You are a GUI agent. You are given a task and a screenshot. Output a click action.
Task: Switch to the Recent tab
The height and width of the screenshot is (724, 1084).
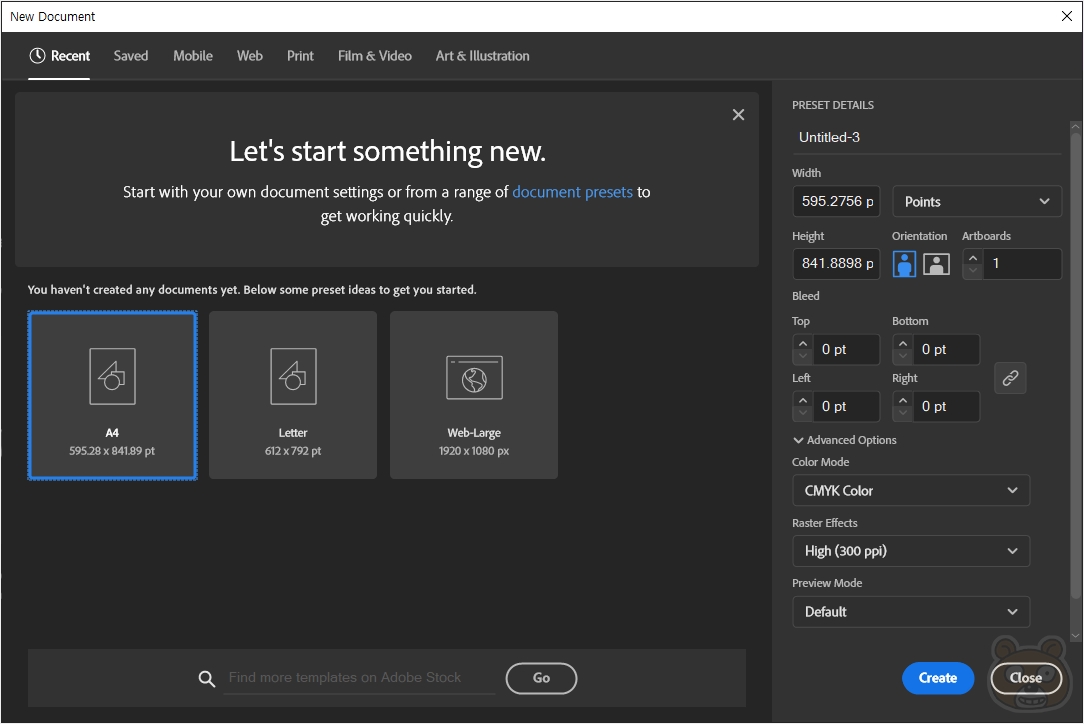[59, 56]
